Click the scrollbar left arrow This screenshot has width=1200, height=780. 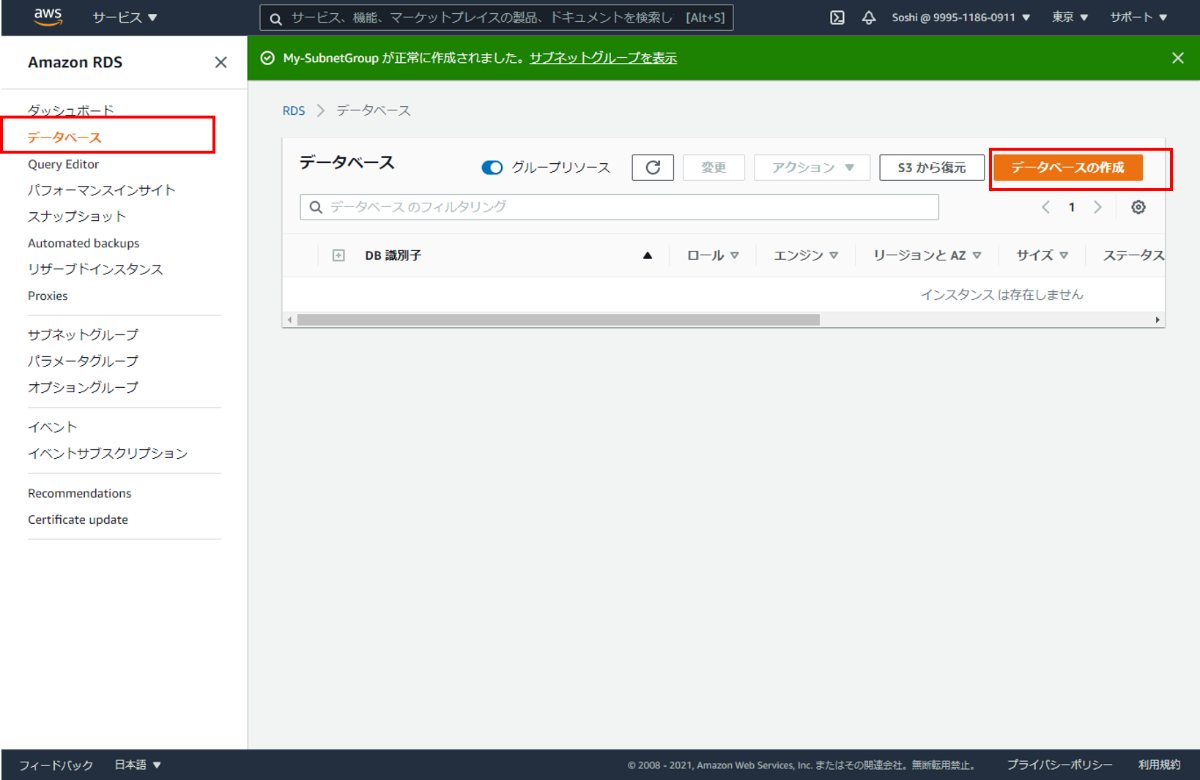289,320
